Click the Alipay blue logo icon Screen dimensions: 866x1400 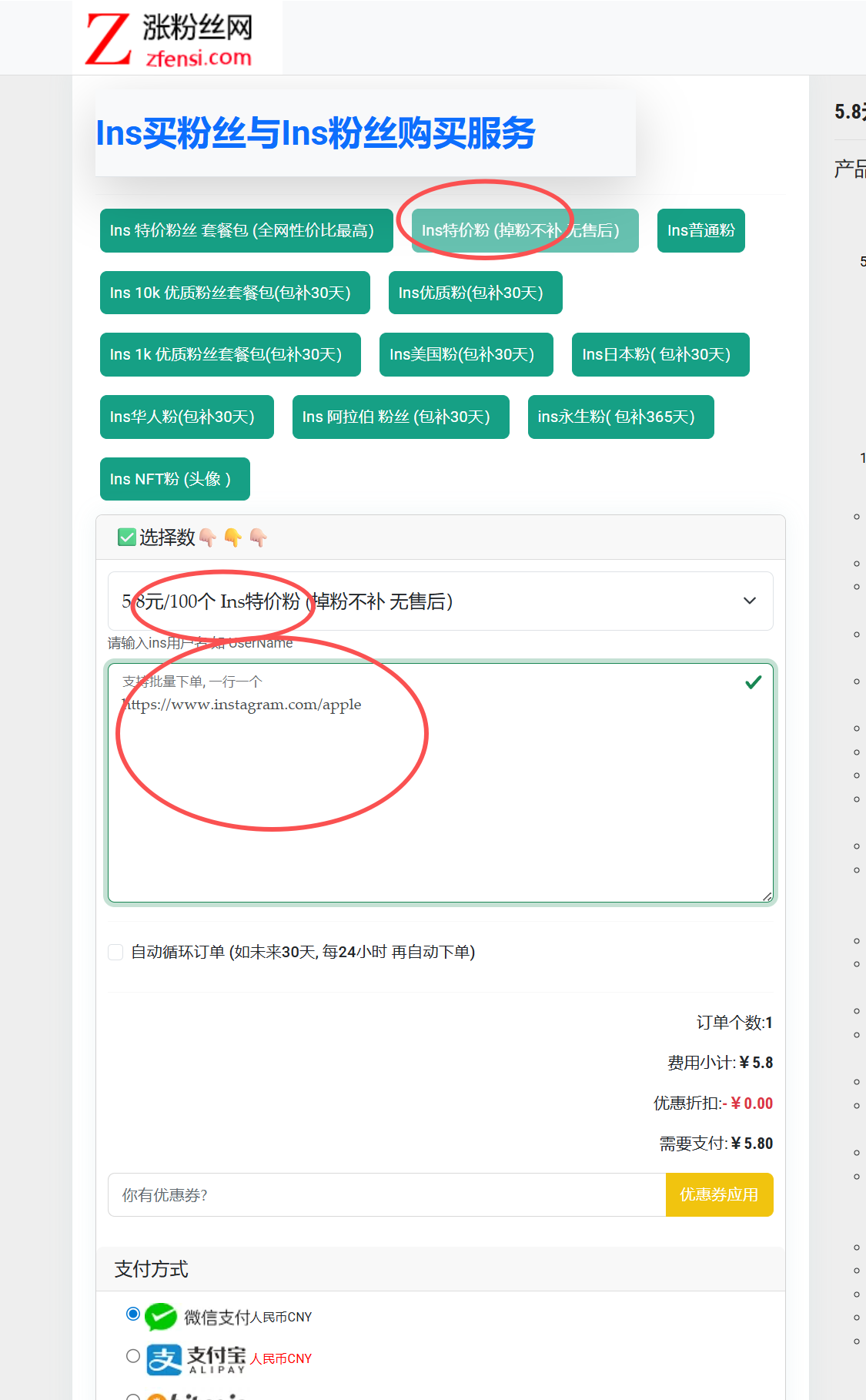[x=164, y=1359]
